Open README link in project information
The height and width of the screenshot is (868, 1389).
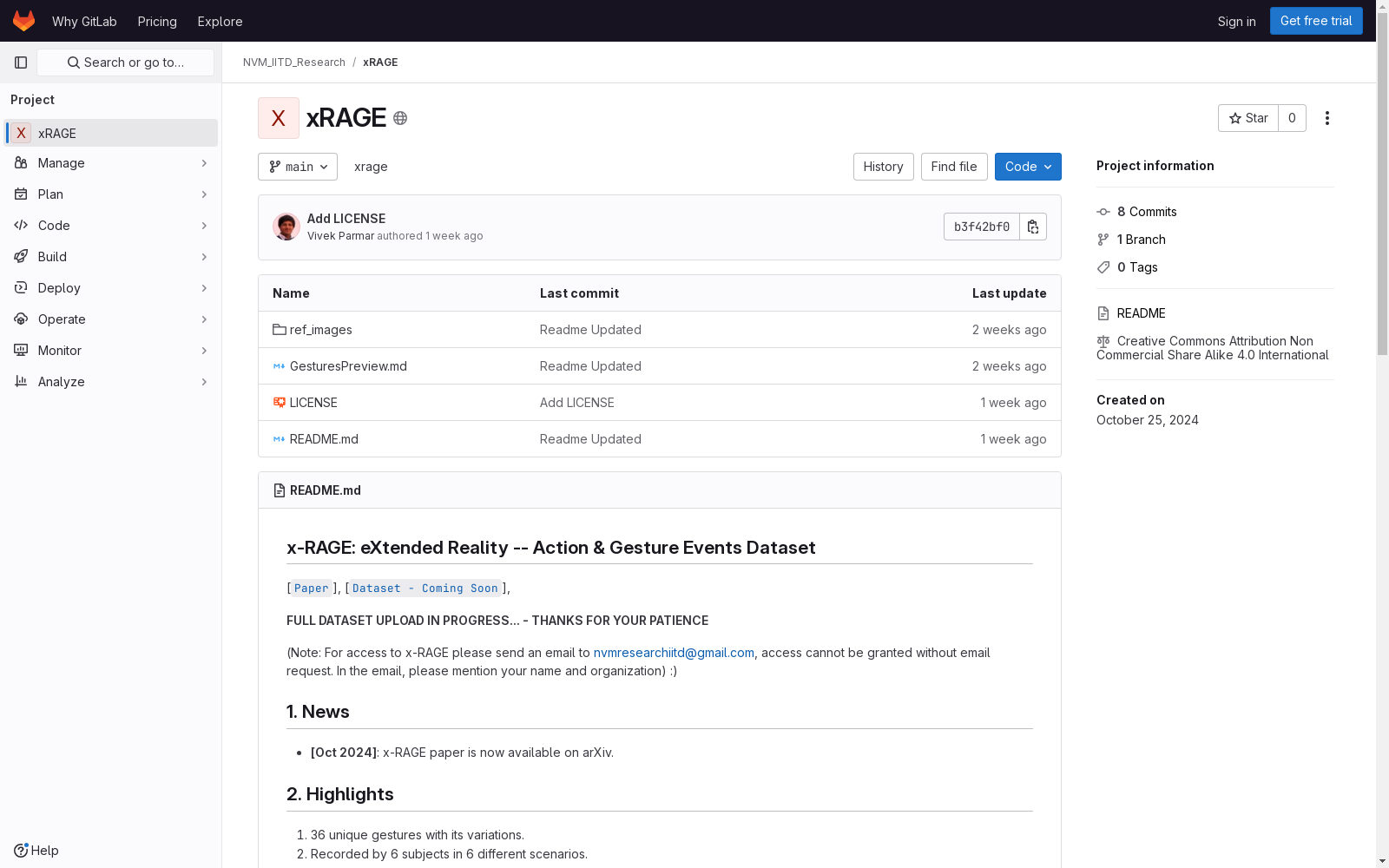(x=1141, y=313)
